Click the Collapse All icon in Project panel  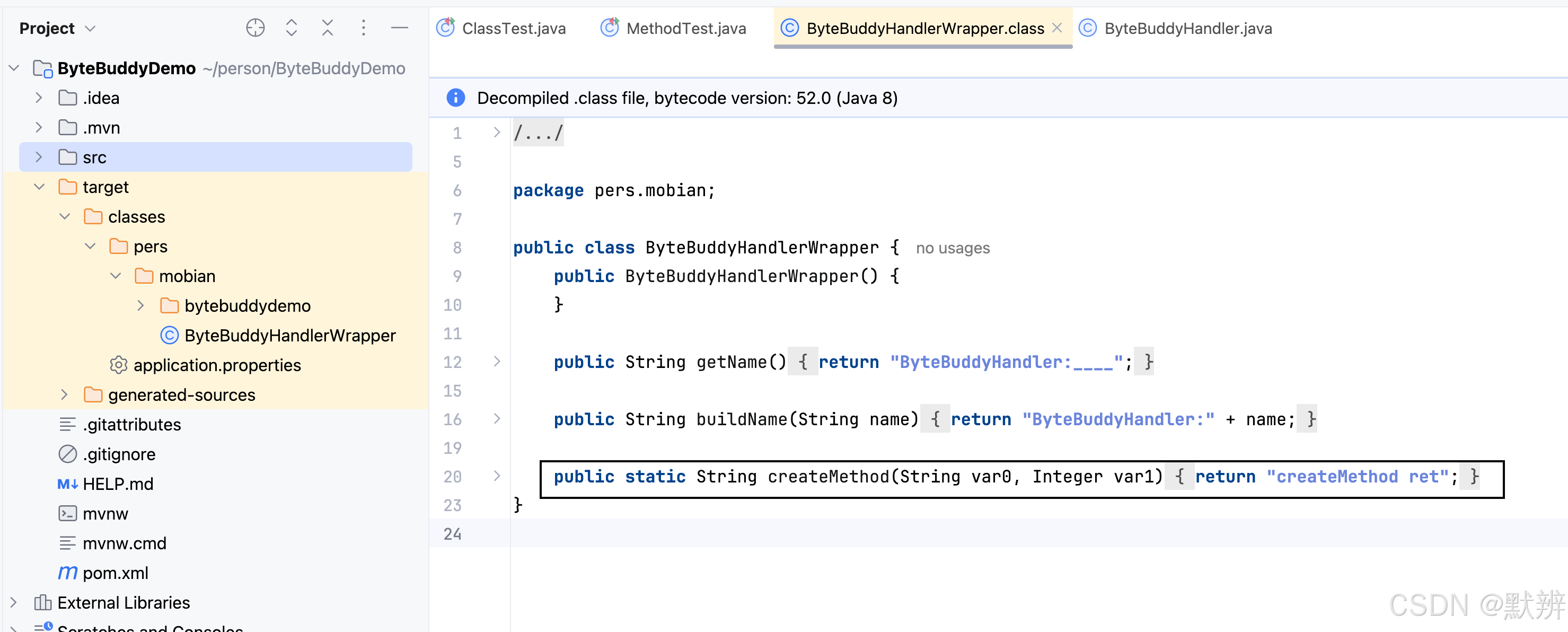[x=328, y=28]
